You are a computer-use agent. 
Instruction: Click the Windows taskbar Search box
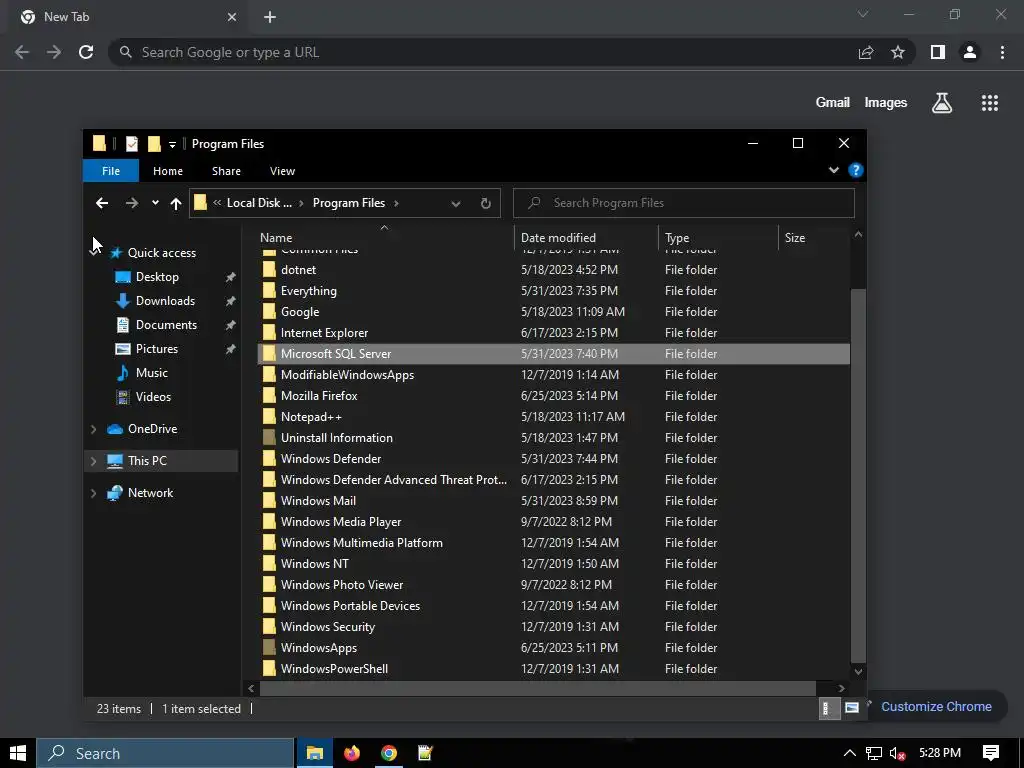point(165,753)
